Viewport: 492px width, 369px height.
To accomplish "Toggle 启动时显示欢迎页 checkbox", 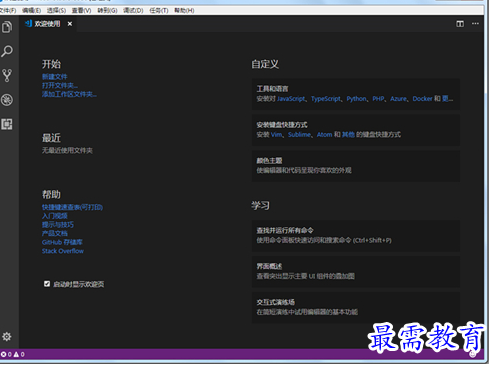I will pos(47,284).
